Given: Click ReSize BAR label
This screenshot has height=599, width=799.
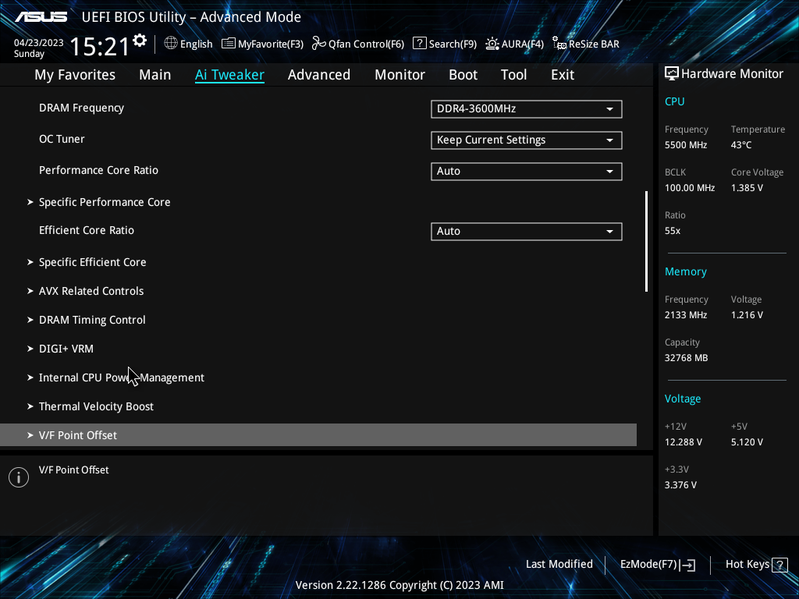Looking at the screenshot, I should [x=594, y=44].
